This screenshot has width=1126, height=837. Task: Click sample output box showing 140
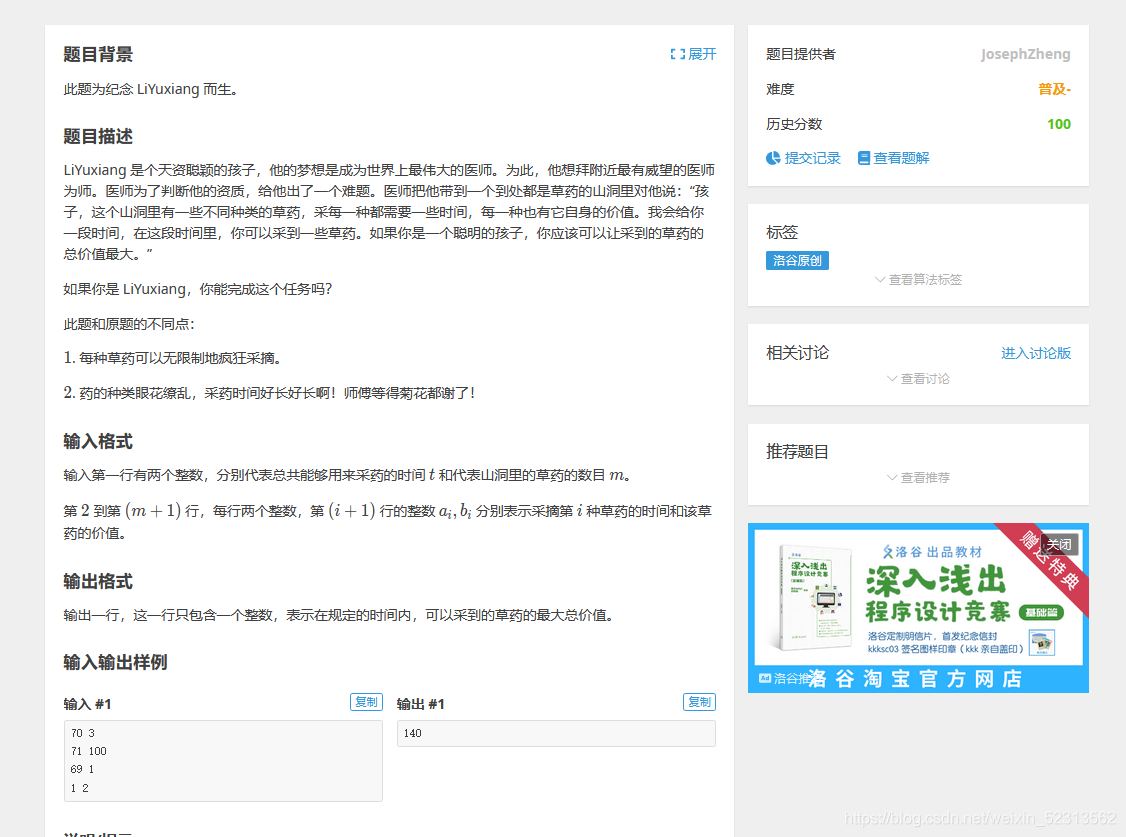coord(557,733)
